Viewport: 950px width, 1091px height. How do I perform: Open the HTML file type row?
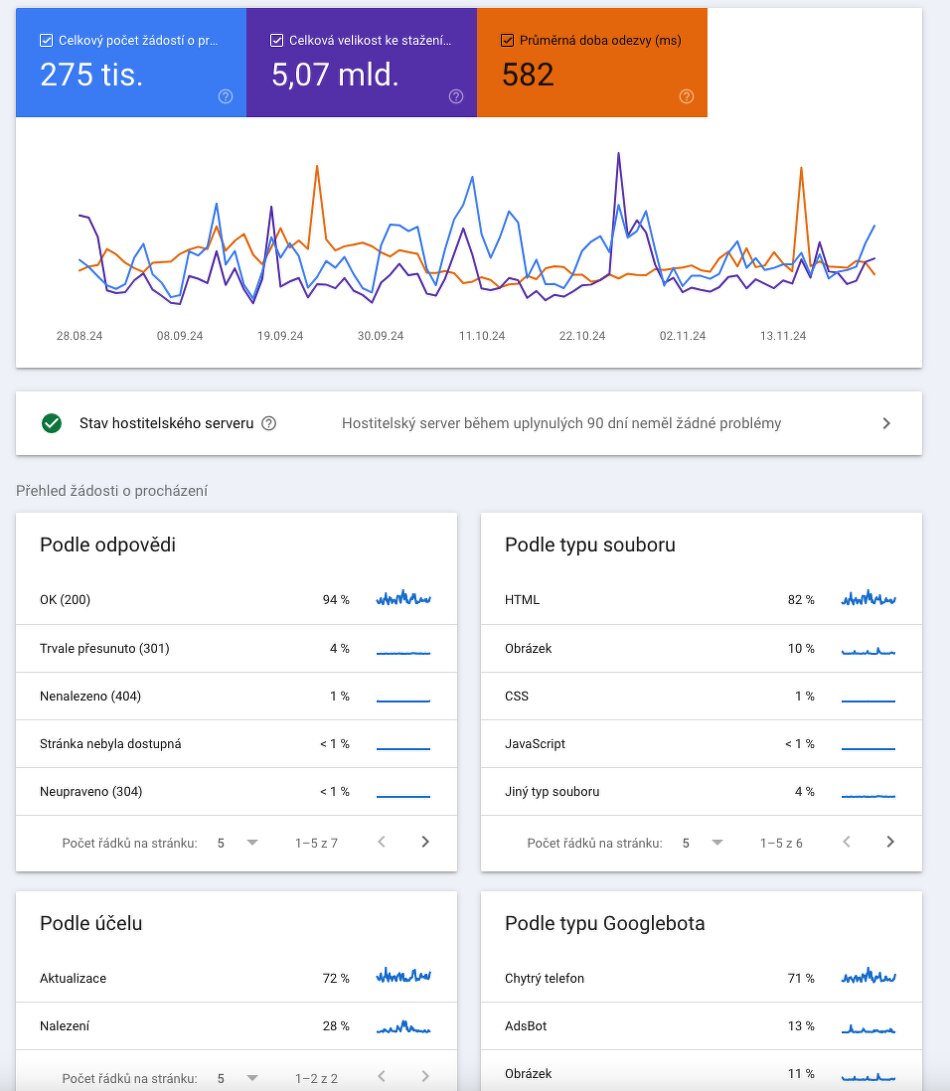pyautogui.click(x=701, y=600)
